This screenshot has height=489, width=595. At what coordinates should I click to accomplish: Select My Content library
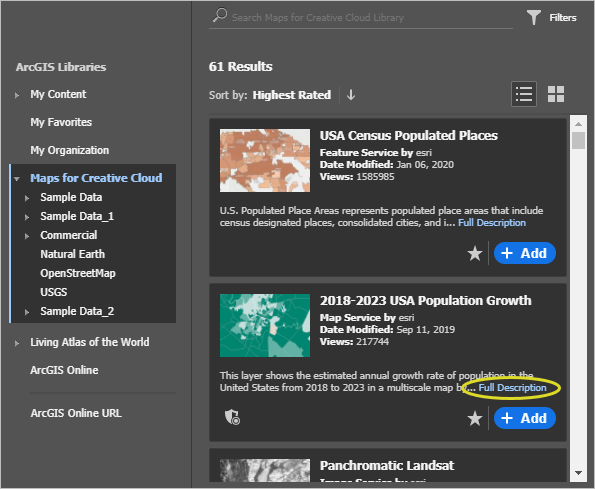coord(58,94)
